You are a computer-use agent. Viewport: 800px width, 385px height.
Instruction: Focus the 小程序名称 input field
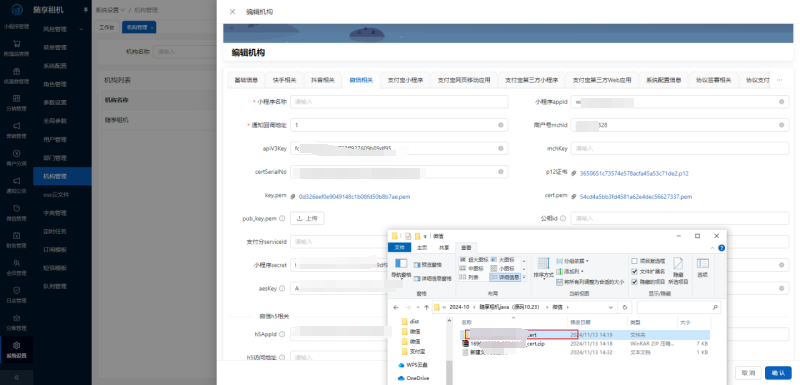(x=399, y=101)
